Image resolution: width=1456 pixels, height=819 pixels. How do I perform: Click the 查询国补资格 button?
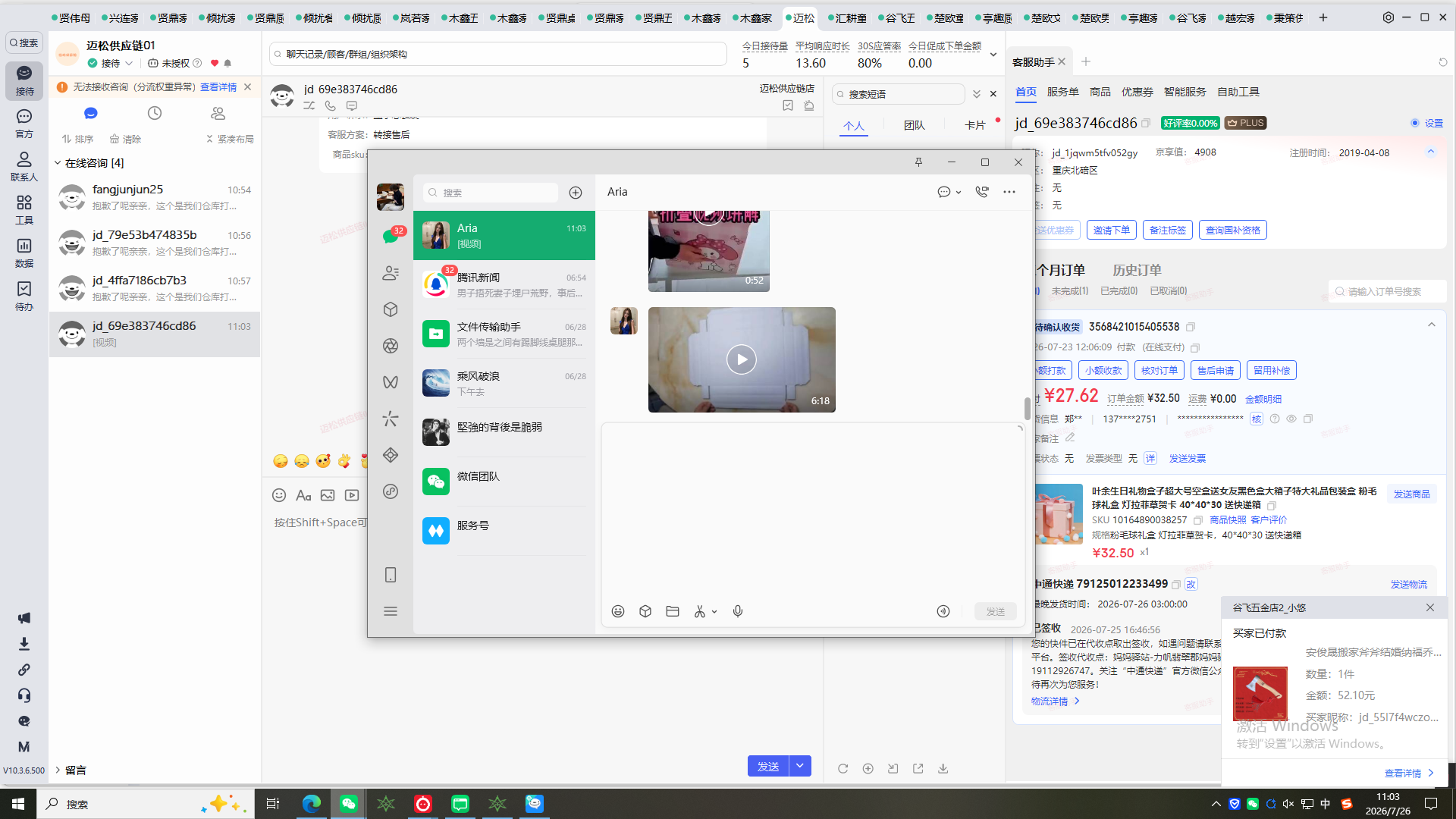tap(1232, 230)
